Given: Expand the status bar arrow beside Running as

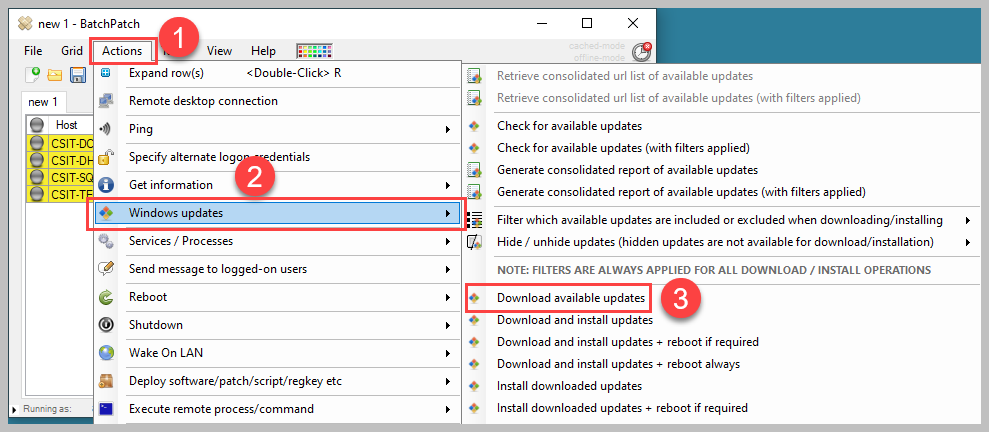Looking at the screenshot, I should [x=15, y=409].
